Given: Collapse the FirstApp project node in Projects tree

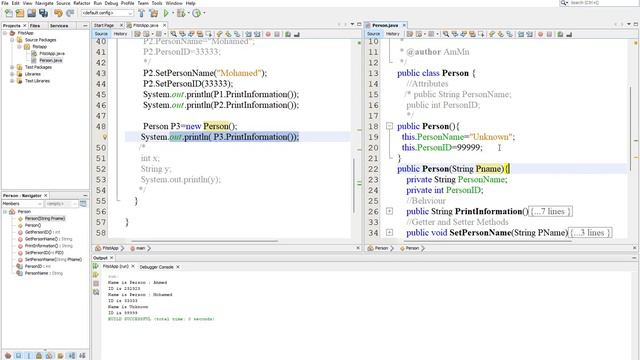Looking at the screenshot, I should 5,33.
